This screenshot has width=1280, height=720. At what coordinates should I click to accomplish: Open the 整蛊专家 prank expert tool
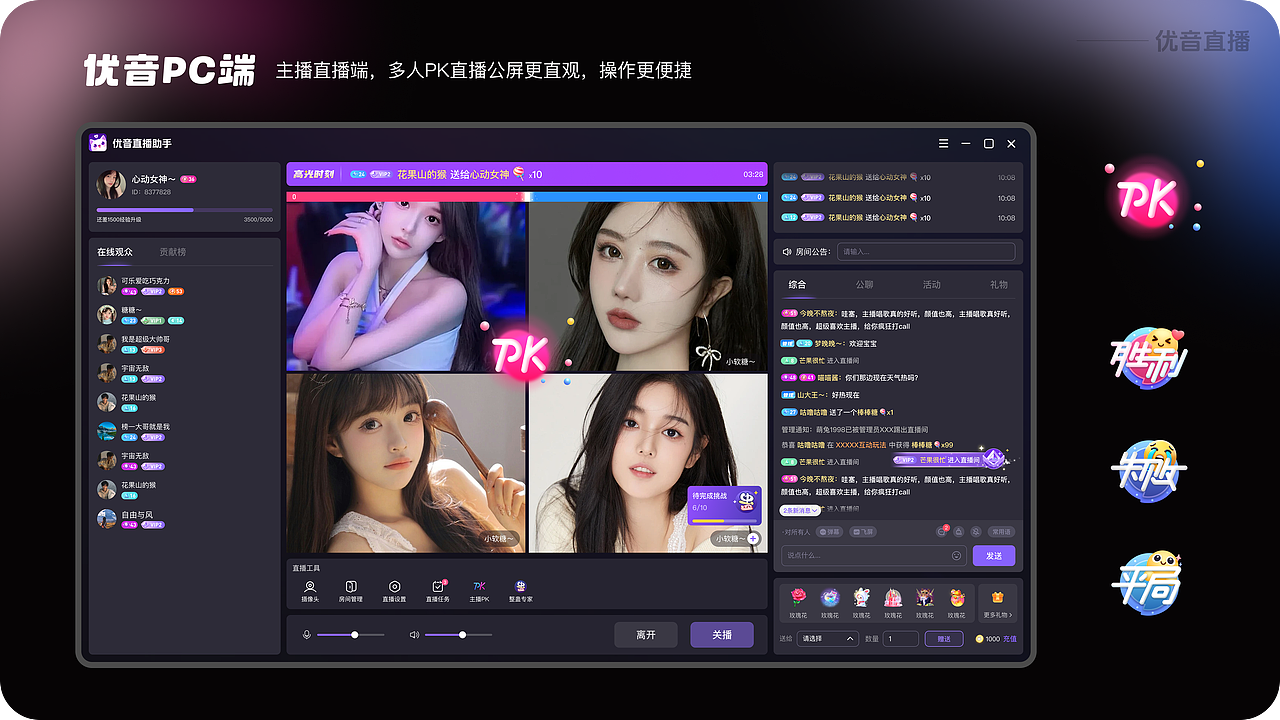pyautogui.click(x=519, y=589)
